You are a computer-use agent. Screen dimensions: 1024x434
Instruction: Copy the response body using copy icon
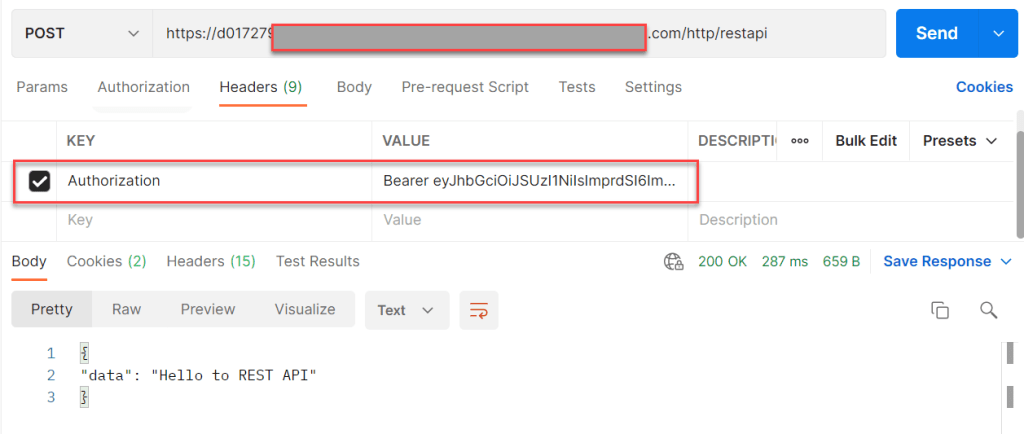939,310
